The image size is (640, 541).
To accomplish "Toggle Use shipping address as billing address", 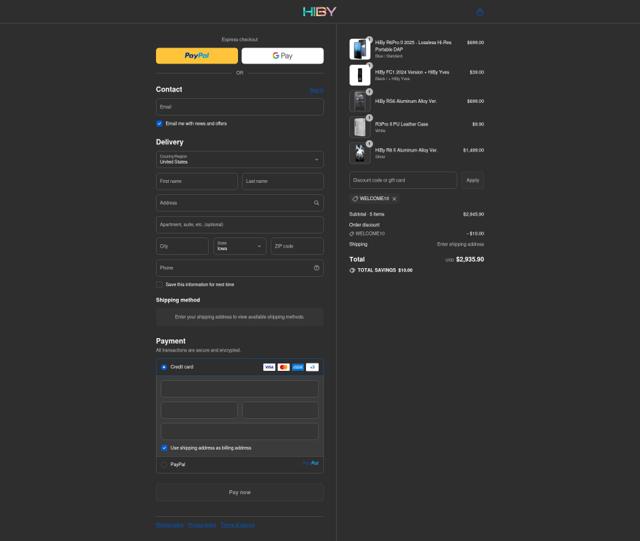I will click(x=164, y=448).
